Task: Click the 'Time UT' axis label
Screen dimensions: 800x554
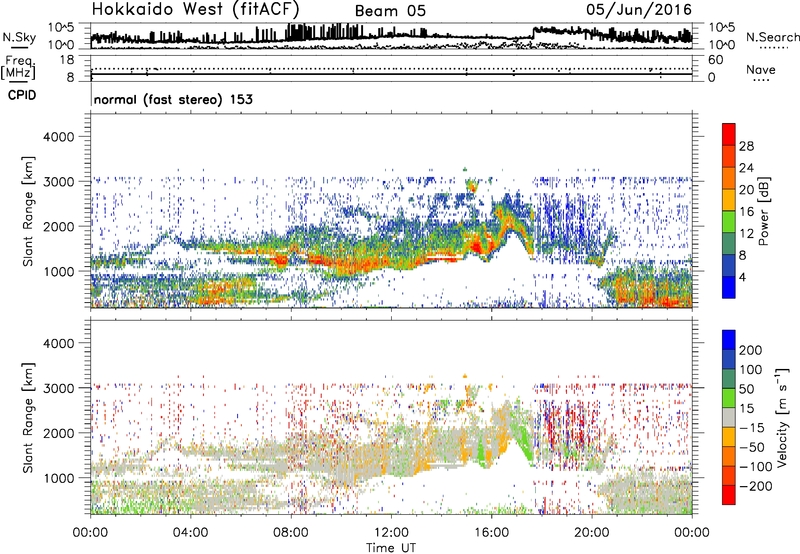Action: [x=391, y=547]
